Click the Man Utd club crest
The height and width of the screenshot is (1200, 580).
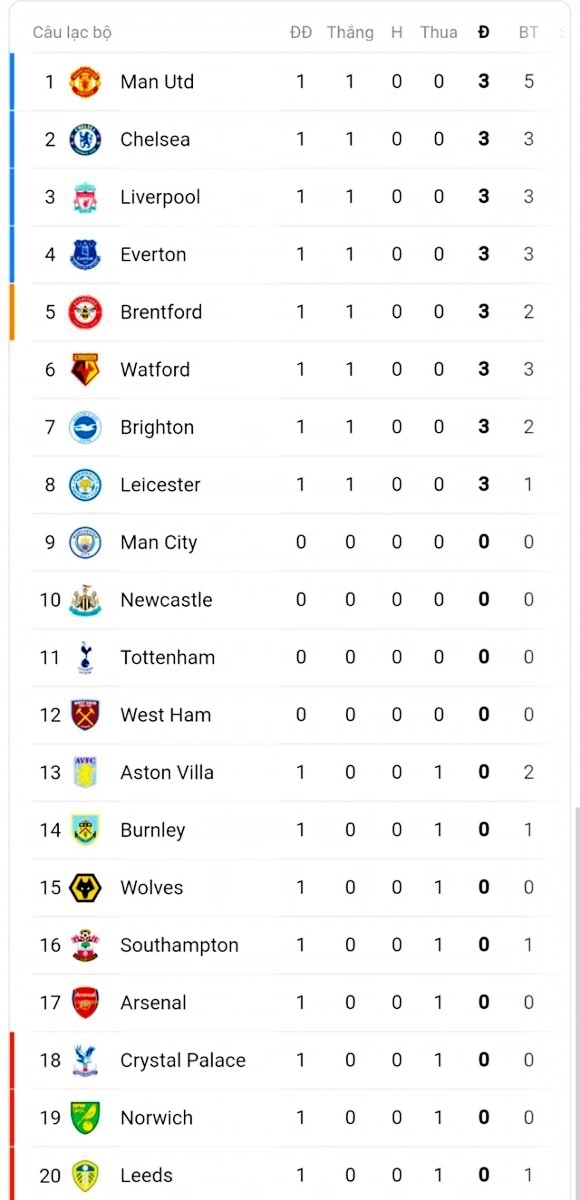pos(85,82)
